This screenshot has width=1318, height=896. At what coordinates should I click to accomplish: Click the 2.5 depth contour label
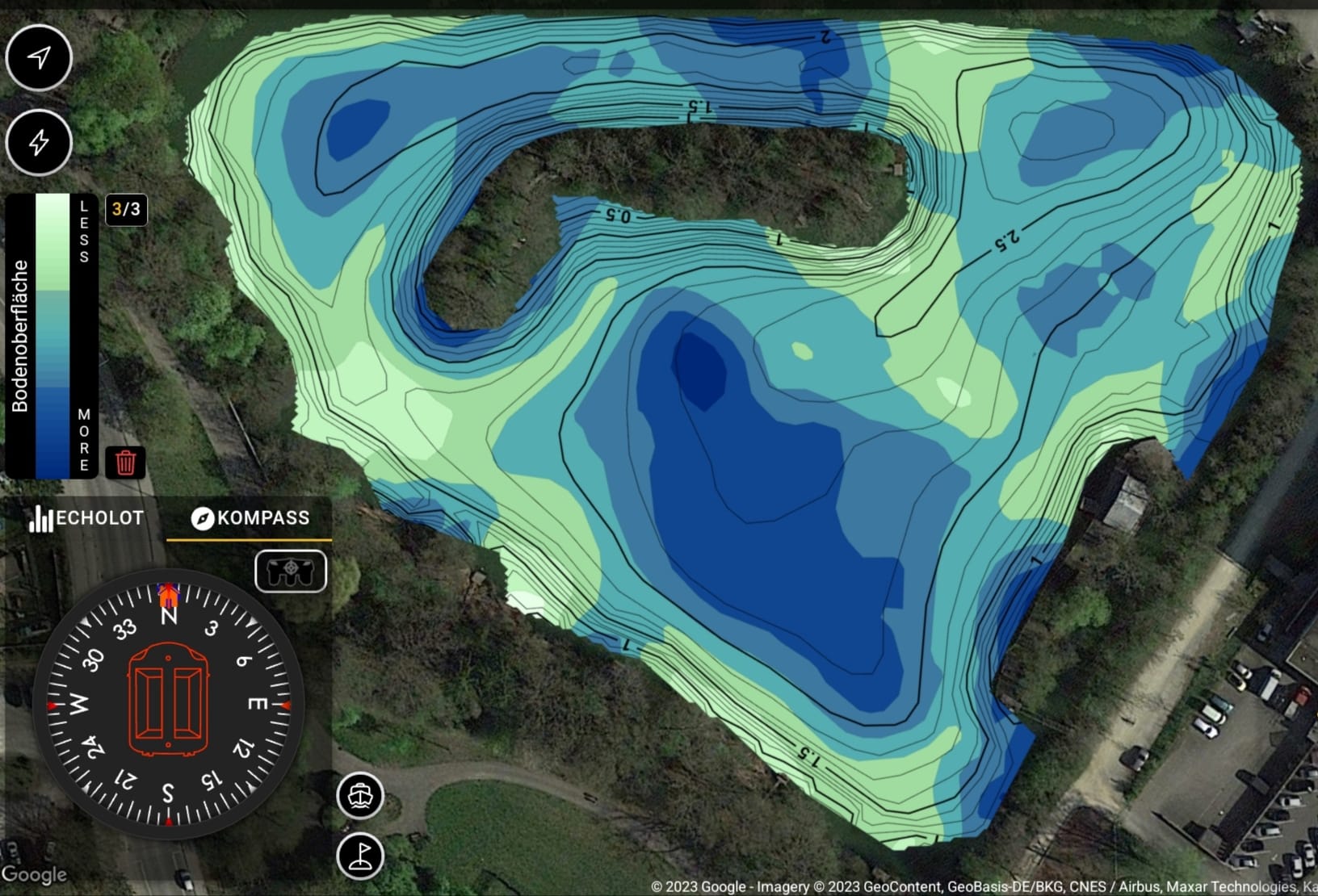pyautogui.click(x=1006, y=239)
